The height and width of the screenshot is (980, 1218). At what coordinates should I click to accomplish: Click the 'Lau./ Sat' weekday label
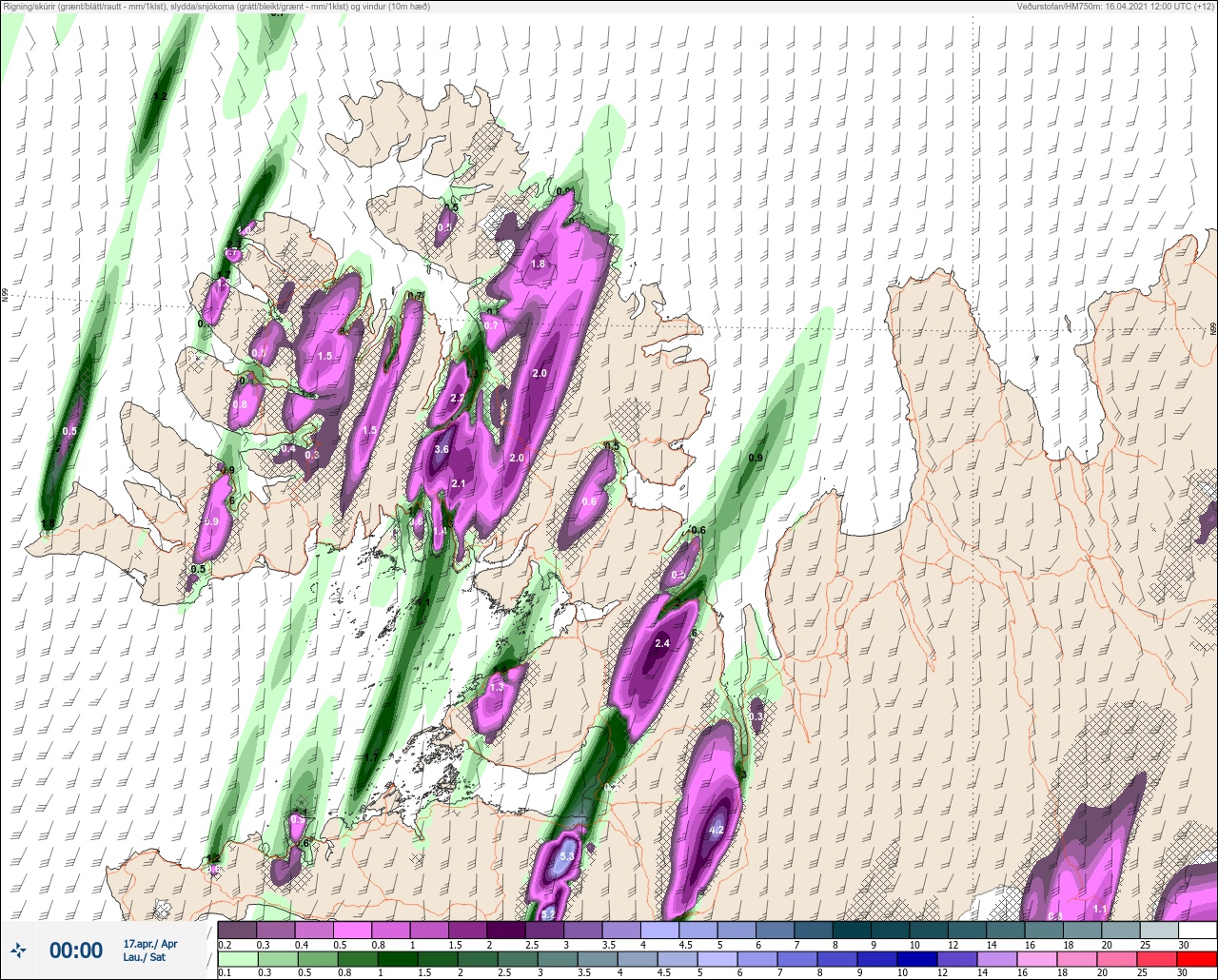point(144,957)
